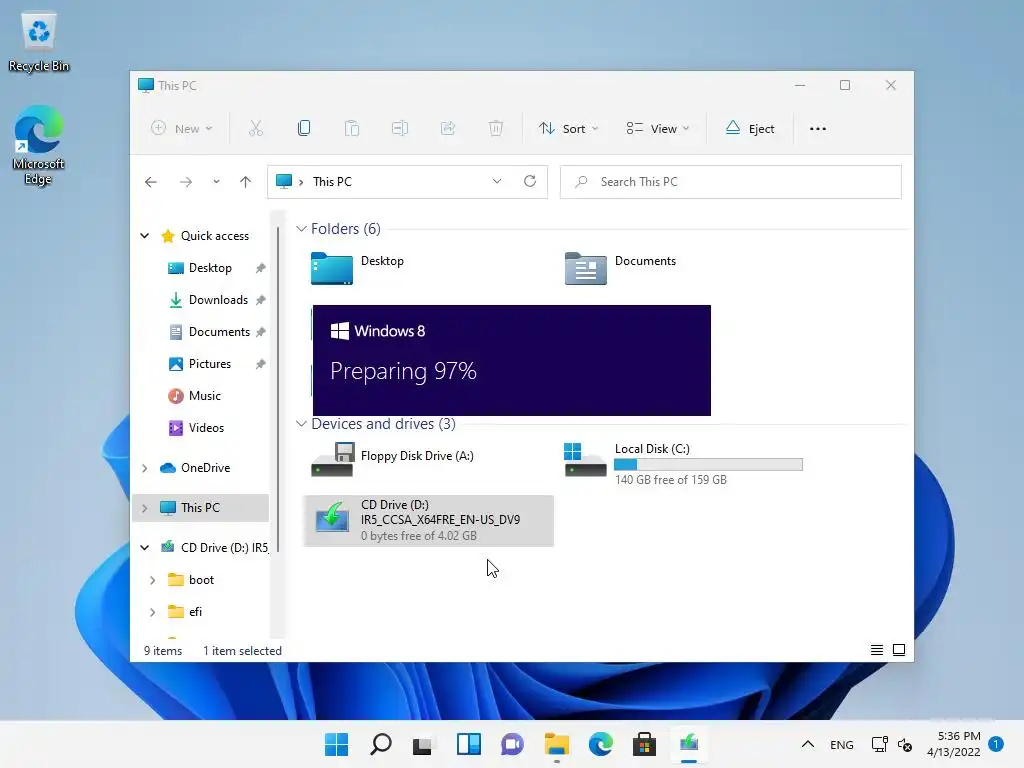The image size is (1024, 768).
Task: Select CD Drive (D:) in Devices
Action: coord(428,520)
